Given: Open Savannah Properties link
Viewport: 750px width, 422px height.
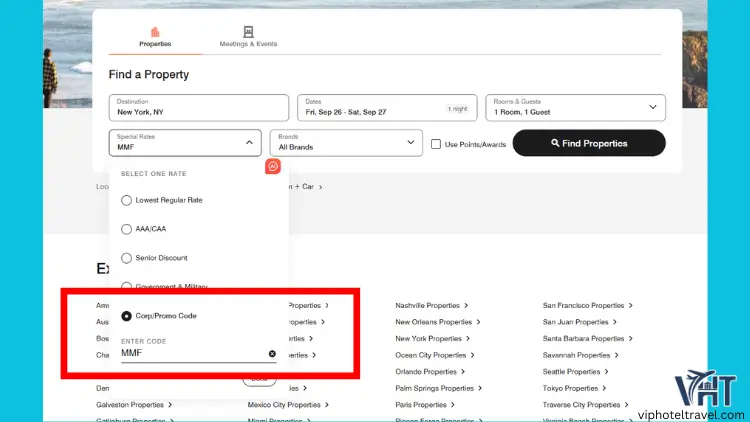Looking at the screenshot, I should pyautogui.click(x=581, y=355).
